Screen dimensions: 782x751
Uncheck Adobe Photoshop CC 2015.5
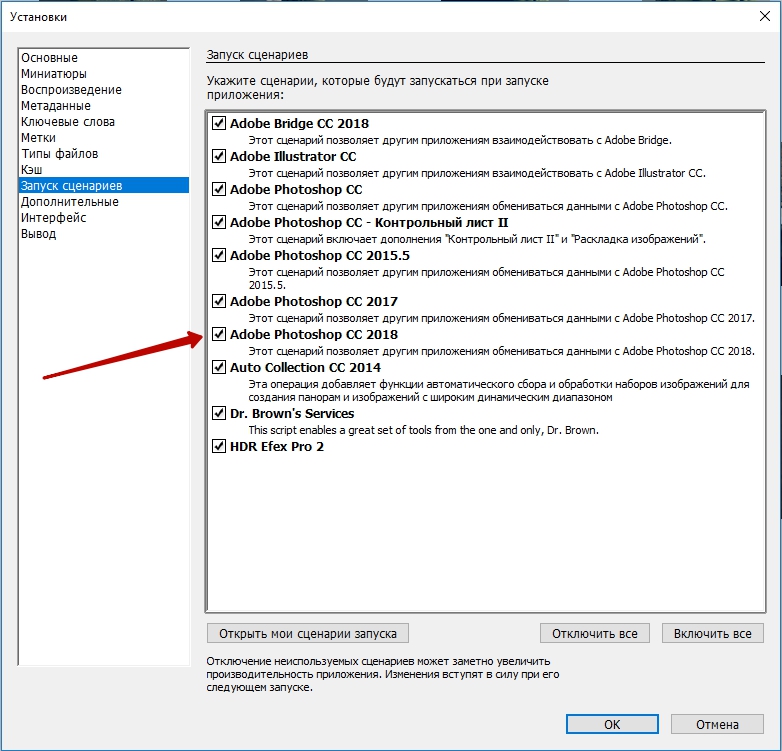coord(219,255)
